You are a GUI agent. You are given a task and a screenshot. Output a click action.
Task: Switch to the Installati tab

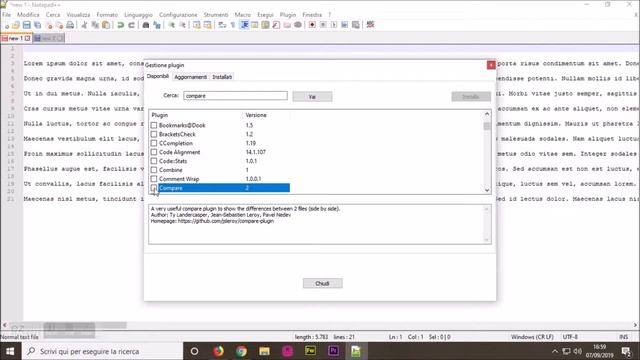point(222,77)
